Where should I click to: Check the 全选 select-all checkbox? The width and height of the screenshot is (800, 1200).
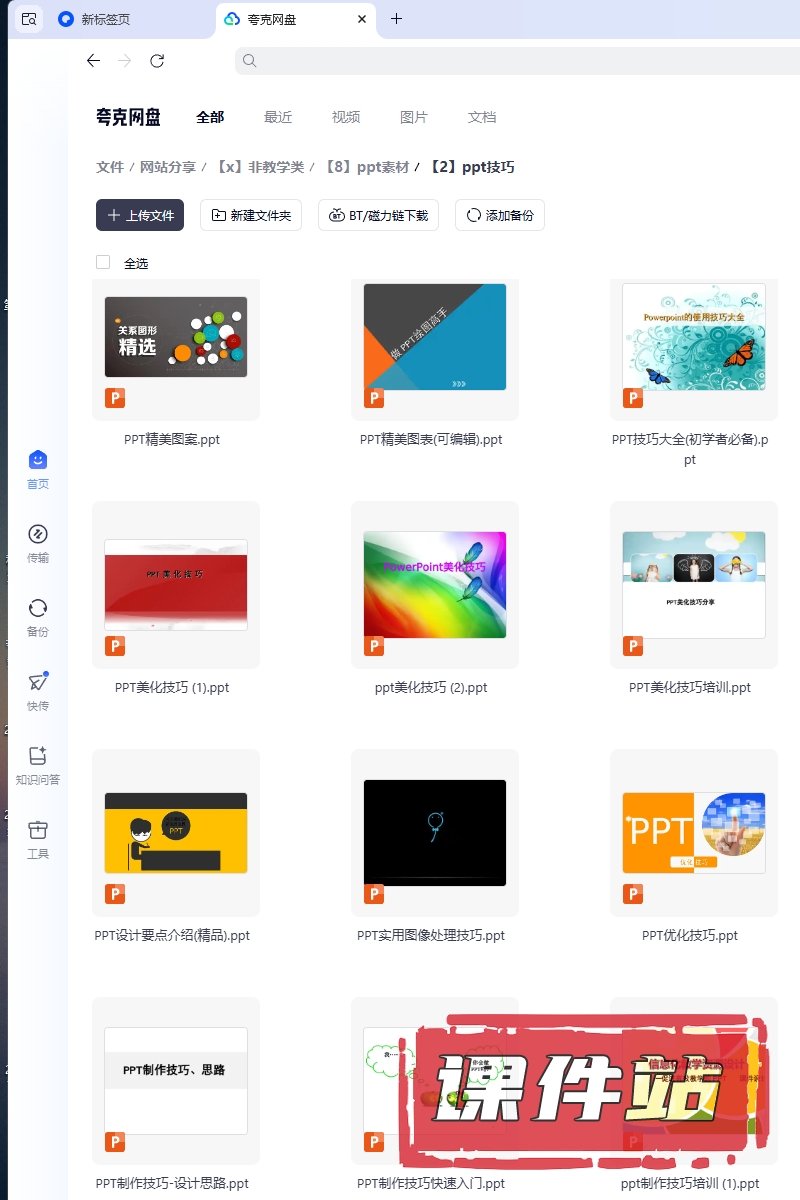[103, 262]
